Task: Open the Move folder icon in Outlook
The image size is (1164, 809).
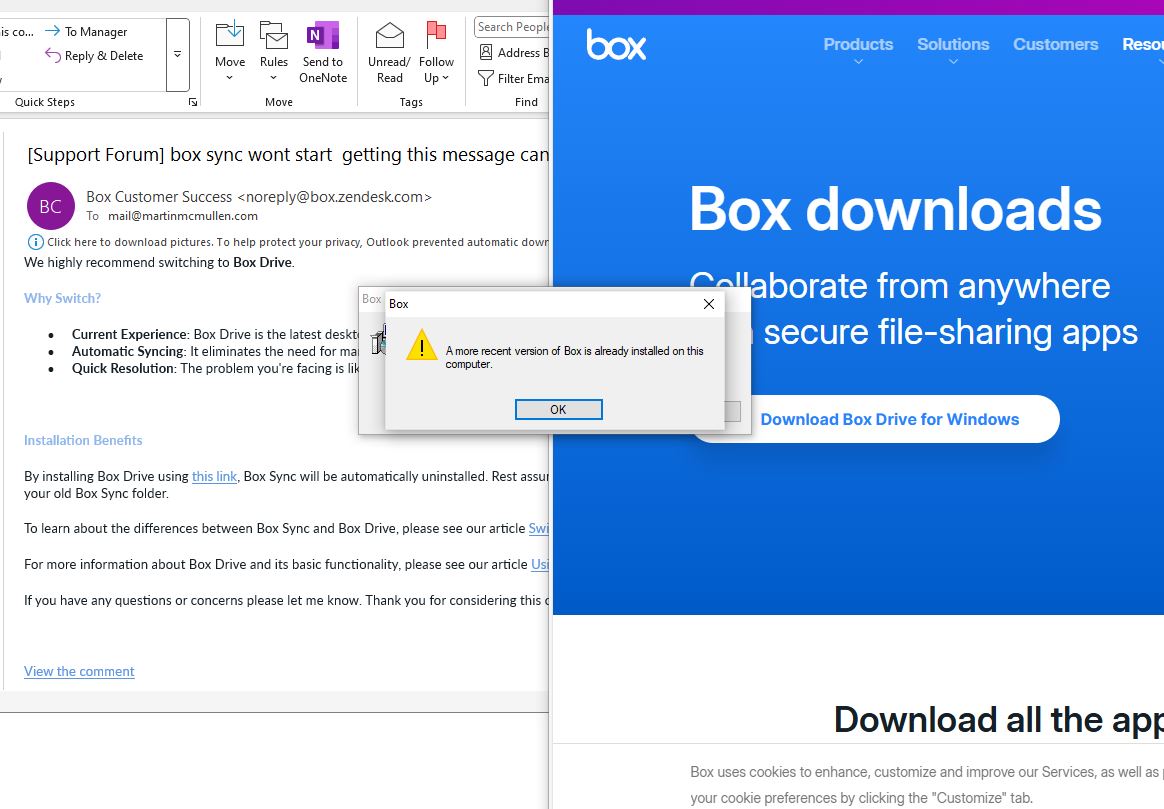Action: coord(229,34)
